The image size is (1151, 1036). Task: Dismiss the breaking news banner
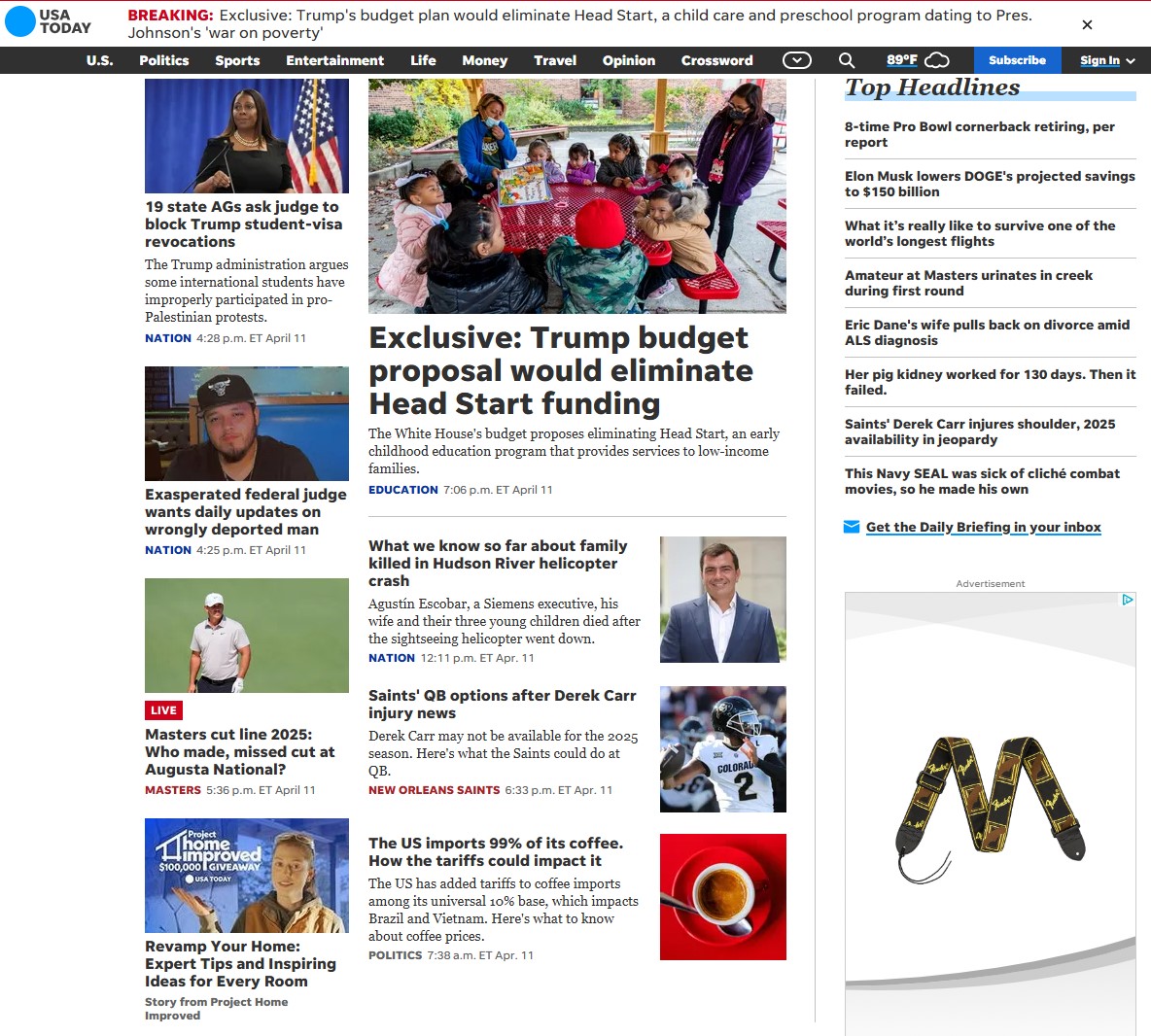click(x=1087, y=25)
